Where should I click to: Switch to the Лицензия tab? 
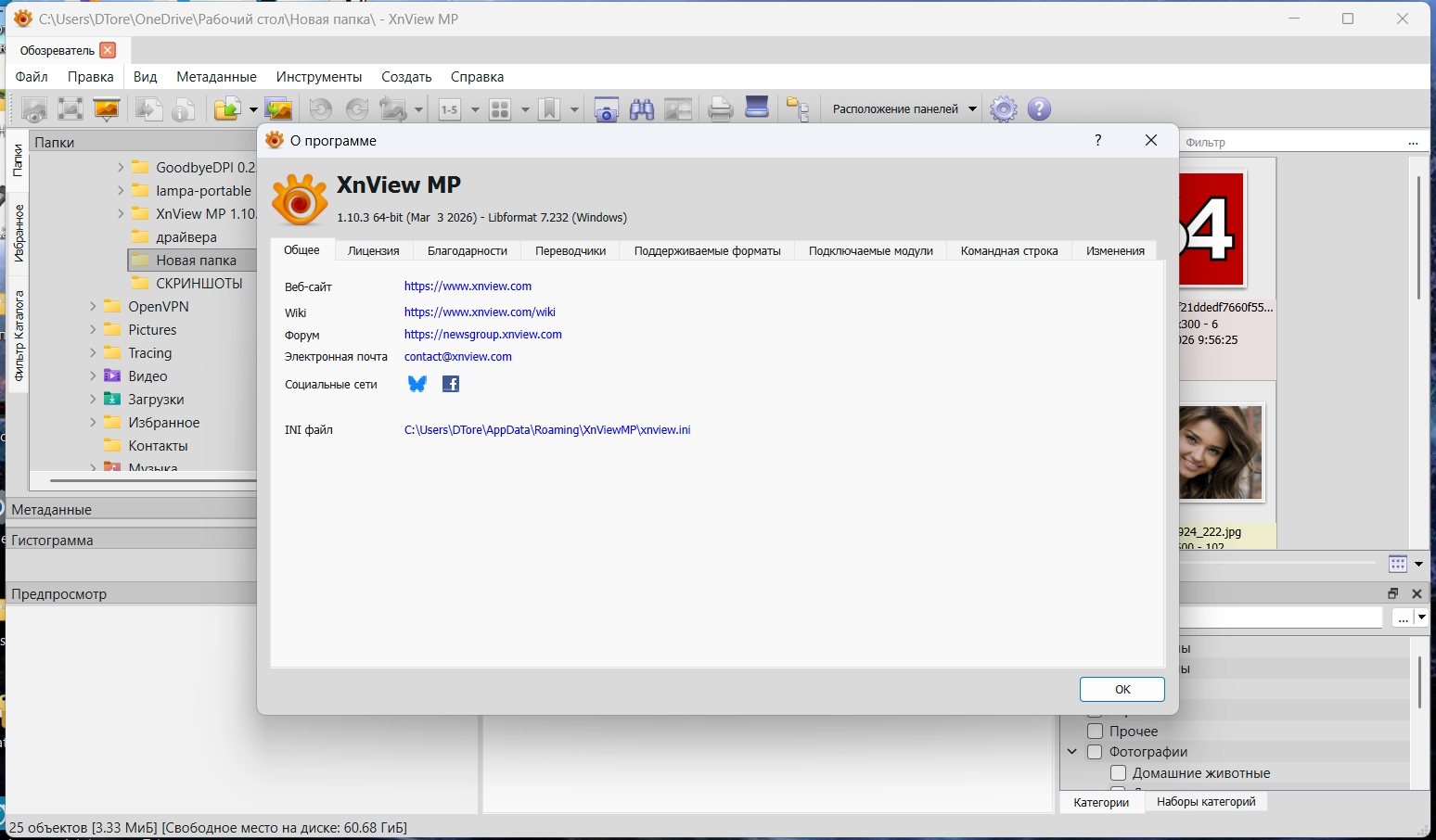click(374, 250)
